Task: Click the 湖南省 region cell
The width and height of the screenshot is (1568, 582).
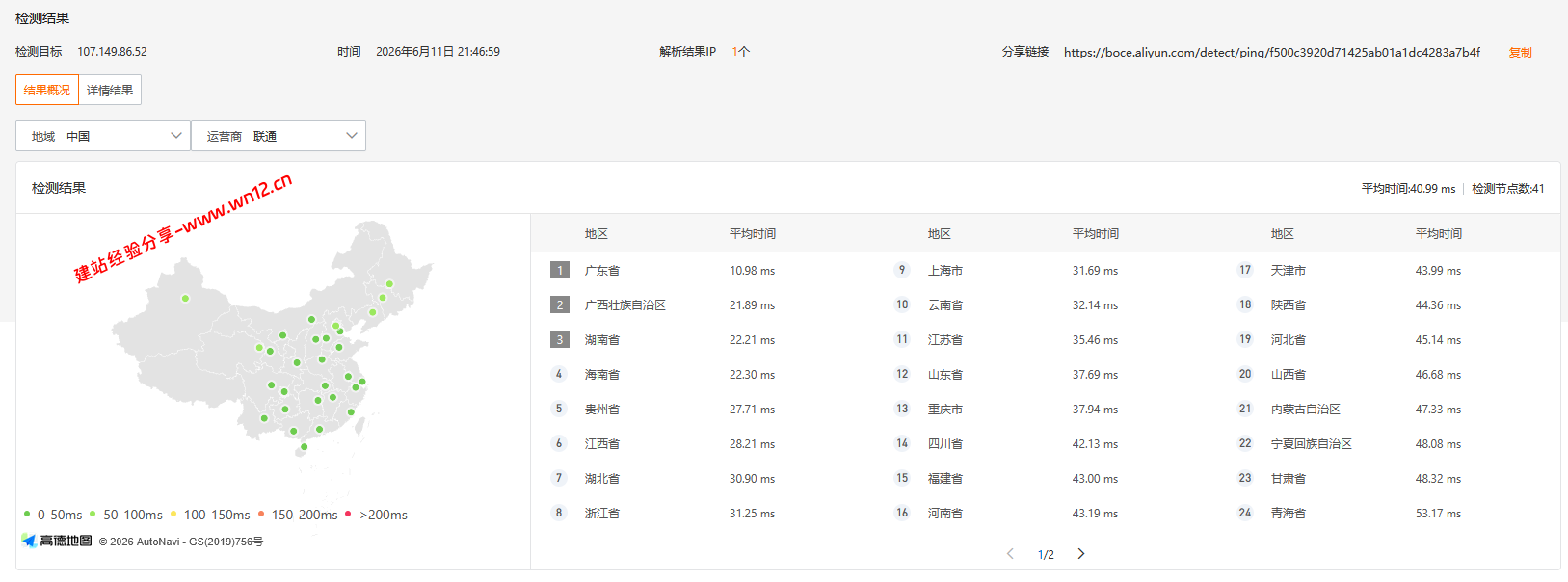Action: pyautogui.click(x=602, y=340)
